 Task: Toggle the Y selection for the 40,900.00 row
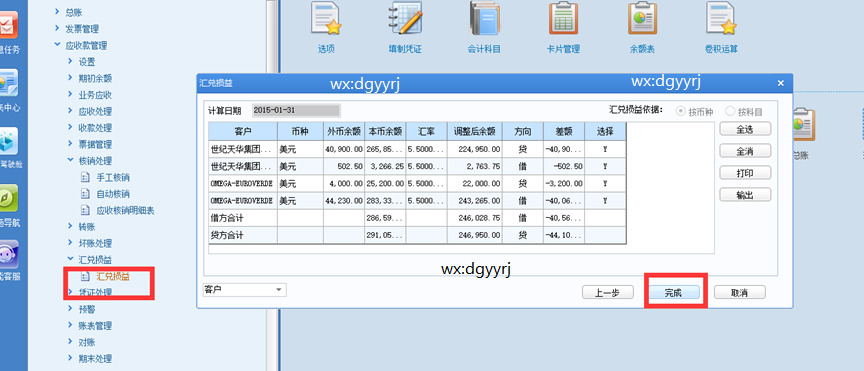pos(605,149)
